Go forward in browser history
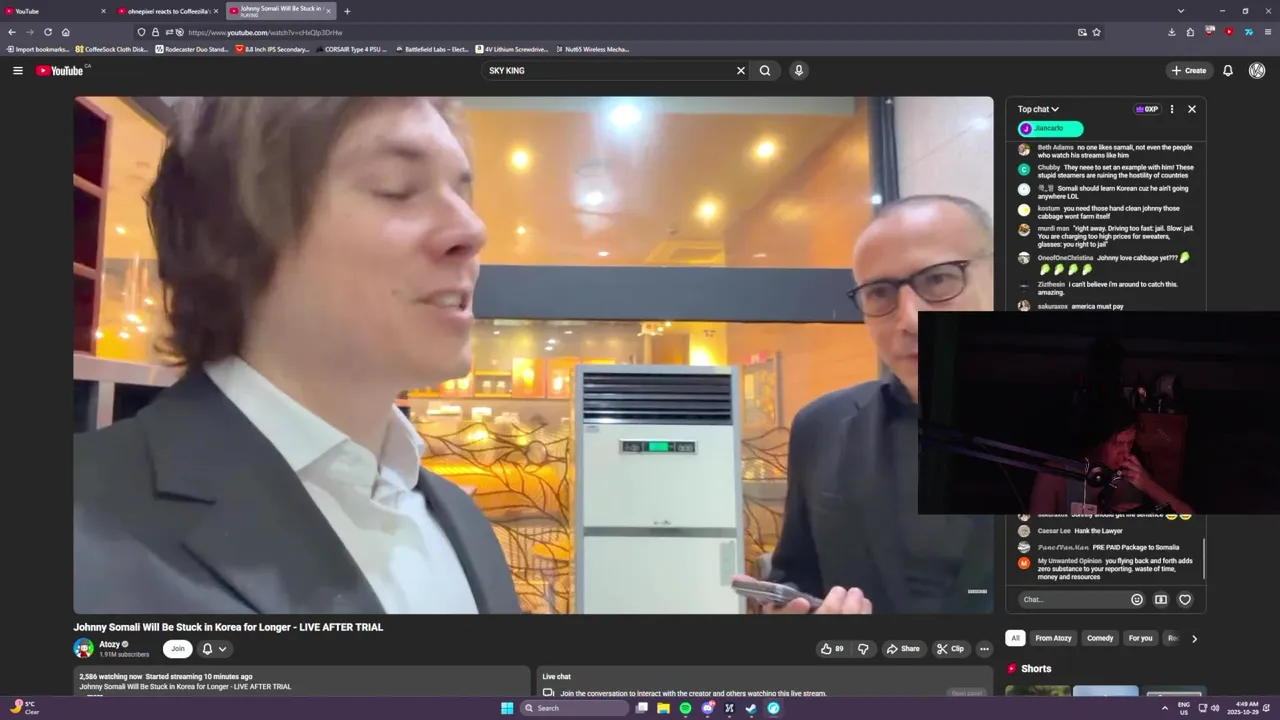The image size is (1280, 720). click(29, 32)
